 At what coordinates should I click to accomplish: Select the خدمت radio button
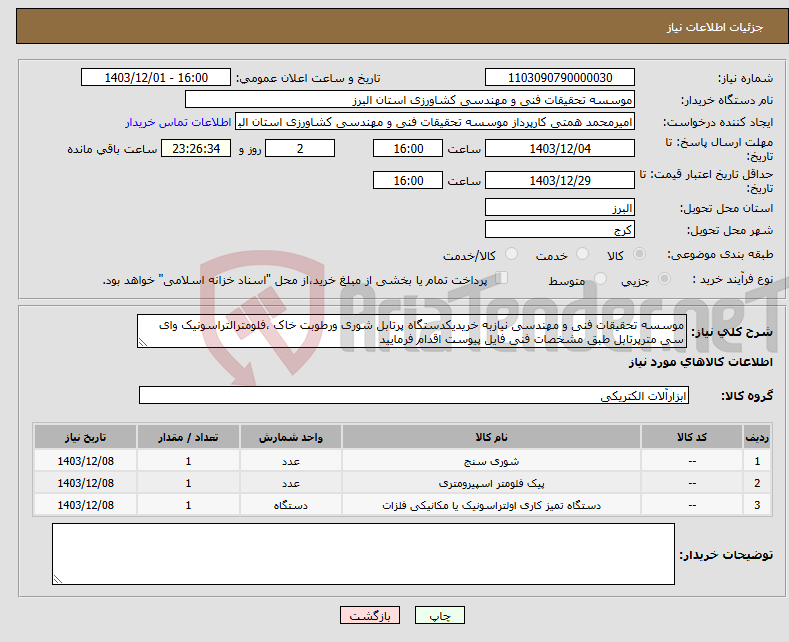(582, 254)
